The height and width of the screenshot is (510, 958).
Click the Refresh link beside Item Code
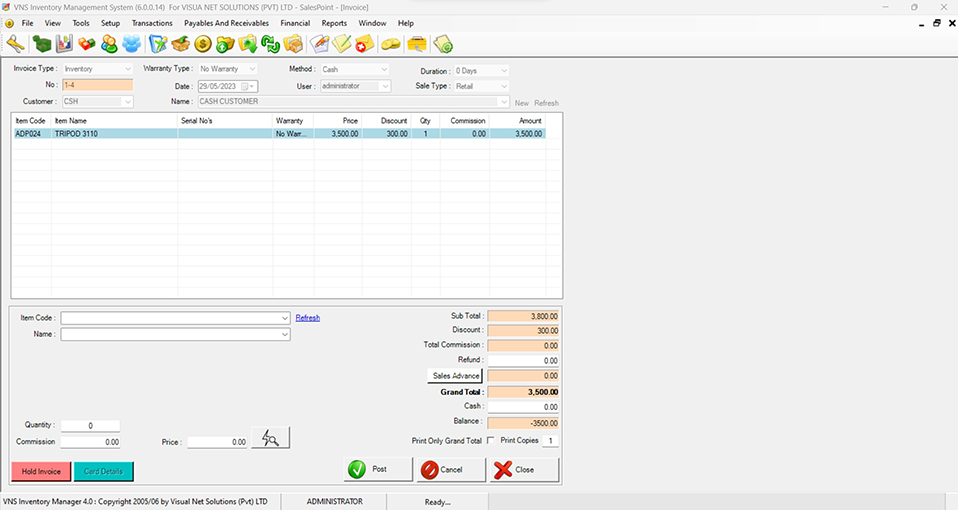pos(307,318)
